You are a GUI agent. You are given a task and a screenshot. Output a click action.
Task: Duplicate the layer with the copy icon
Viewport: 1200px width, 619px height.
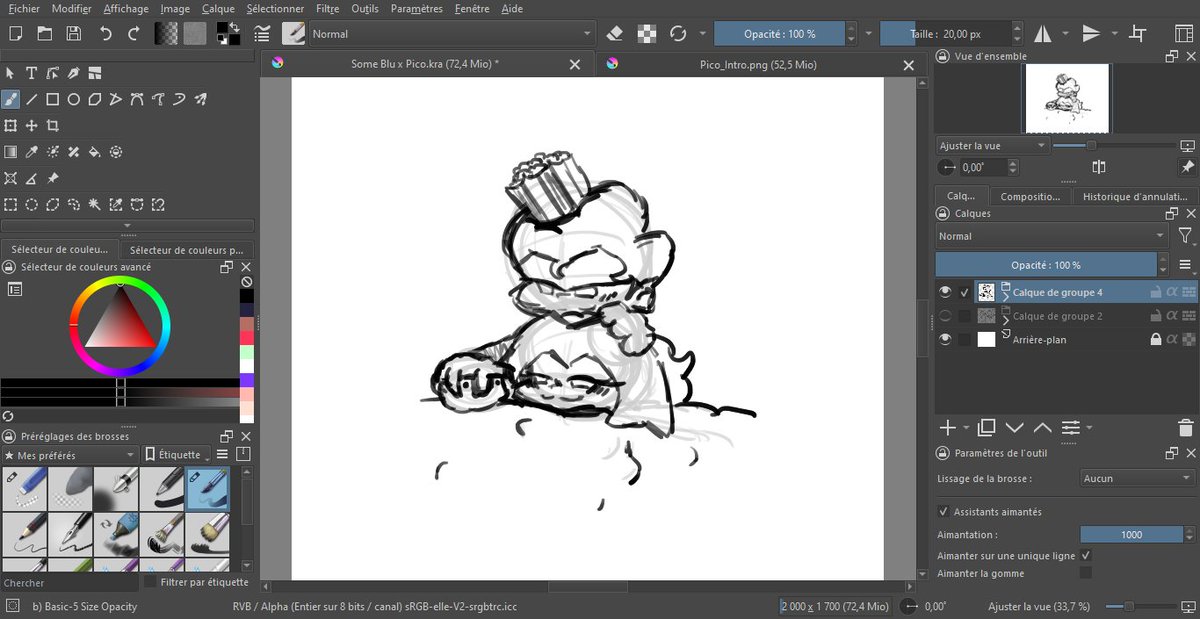[x=986, y=427]
